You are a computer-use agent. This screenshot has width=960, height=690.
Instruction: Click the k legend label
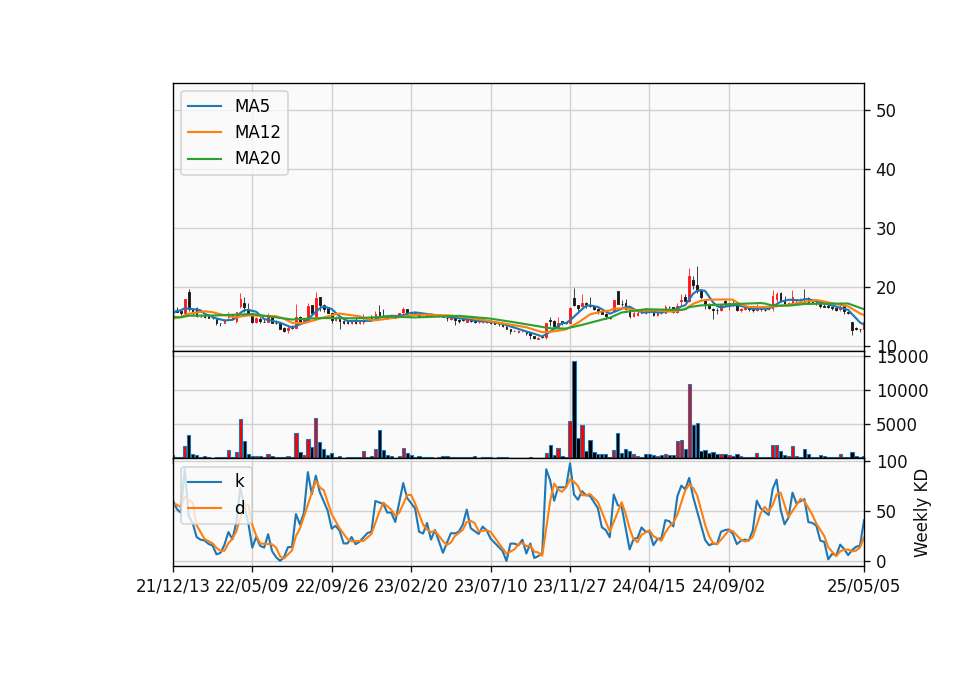pyautogui.click(x=239, y=481)
